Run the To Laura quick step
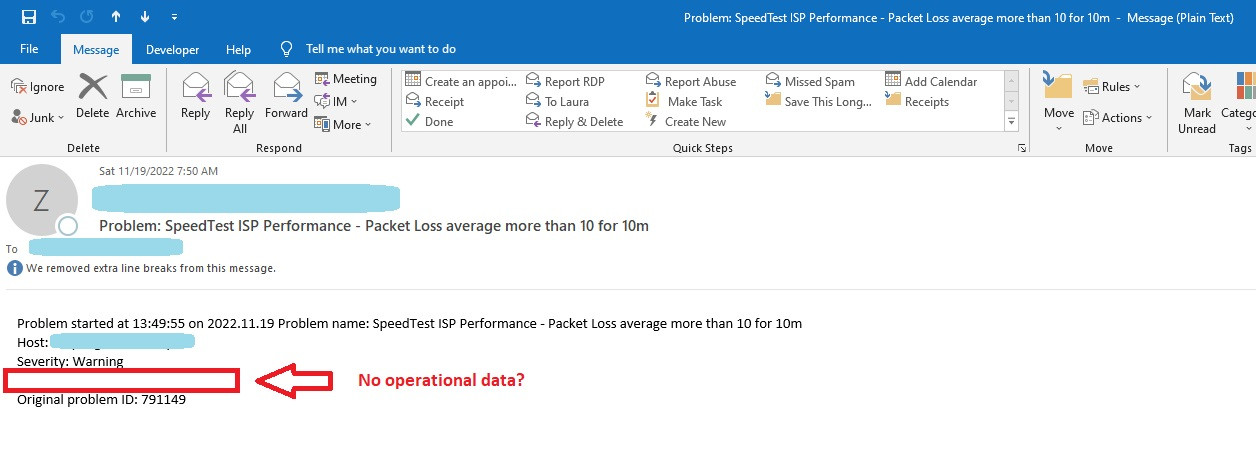 pos(558,101)
